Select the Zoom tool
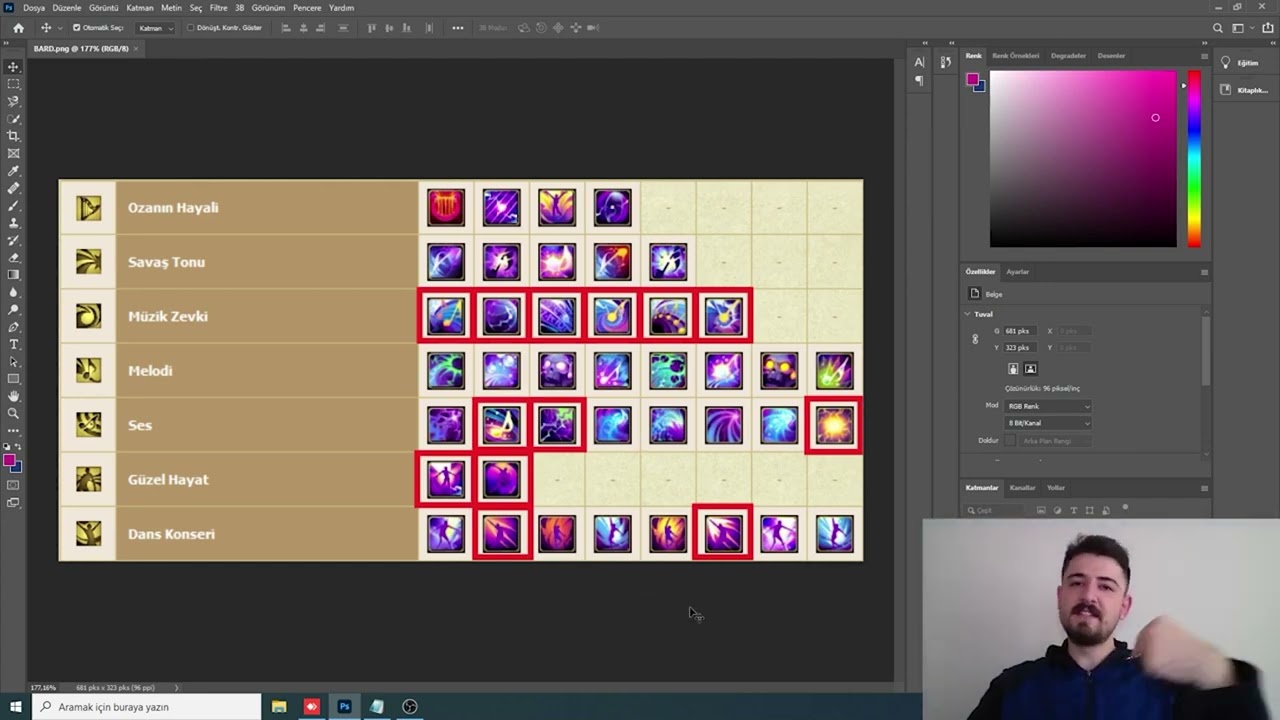This screenshot has width=1280, height=720. [x=13, y=413]
